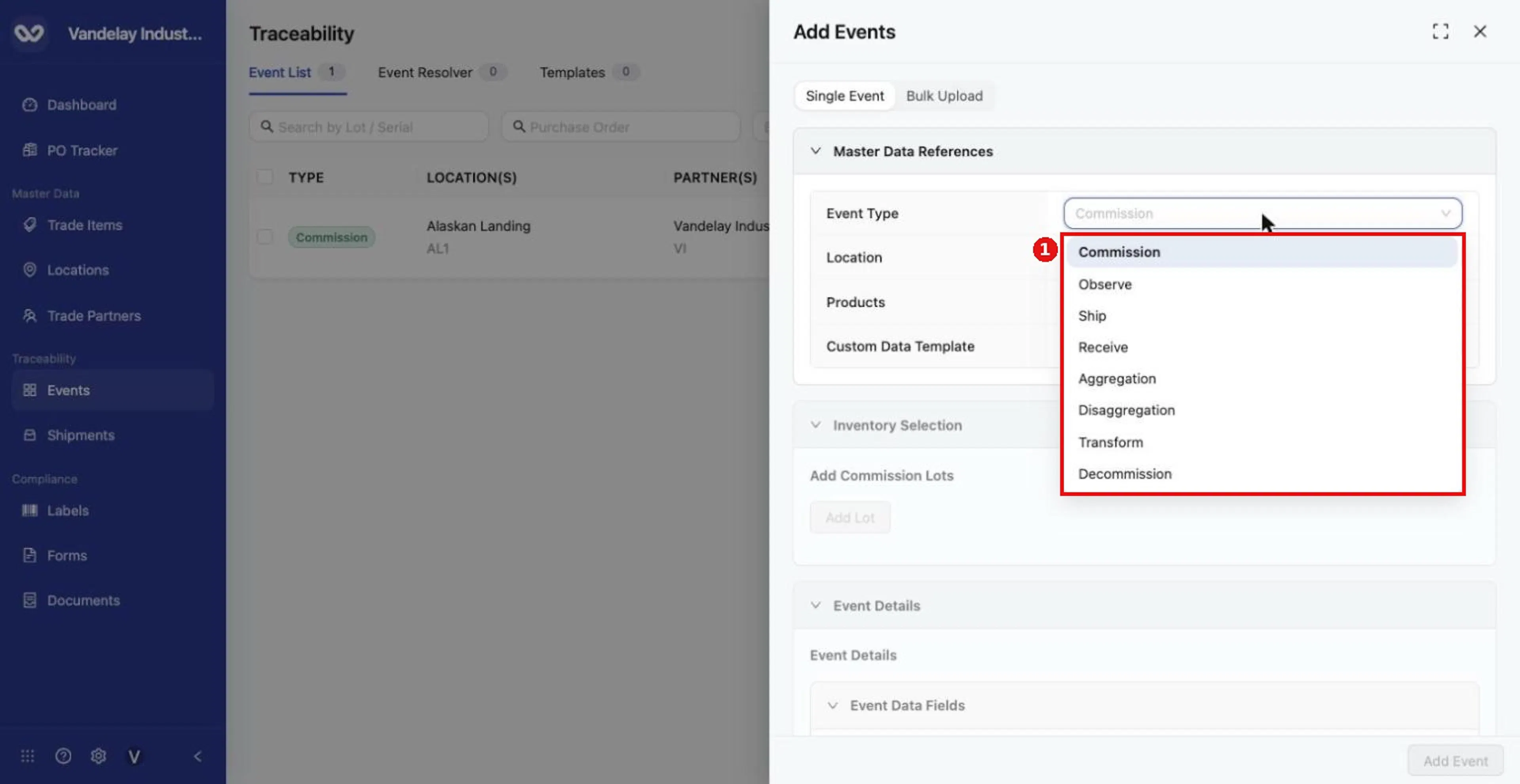The image size is (1520, 784).
Task: Collapse the Inventory Selection section
Action: (815, 425)
